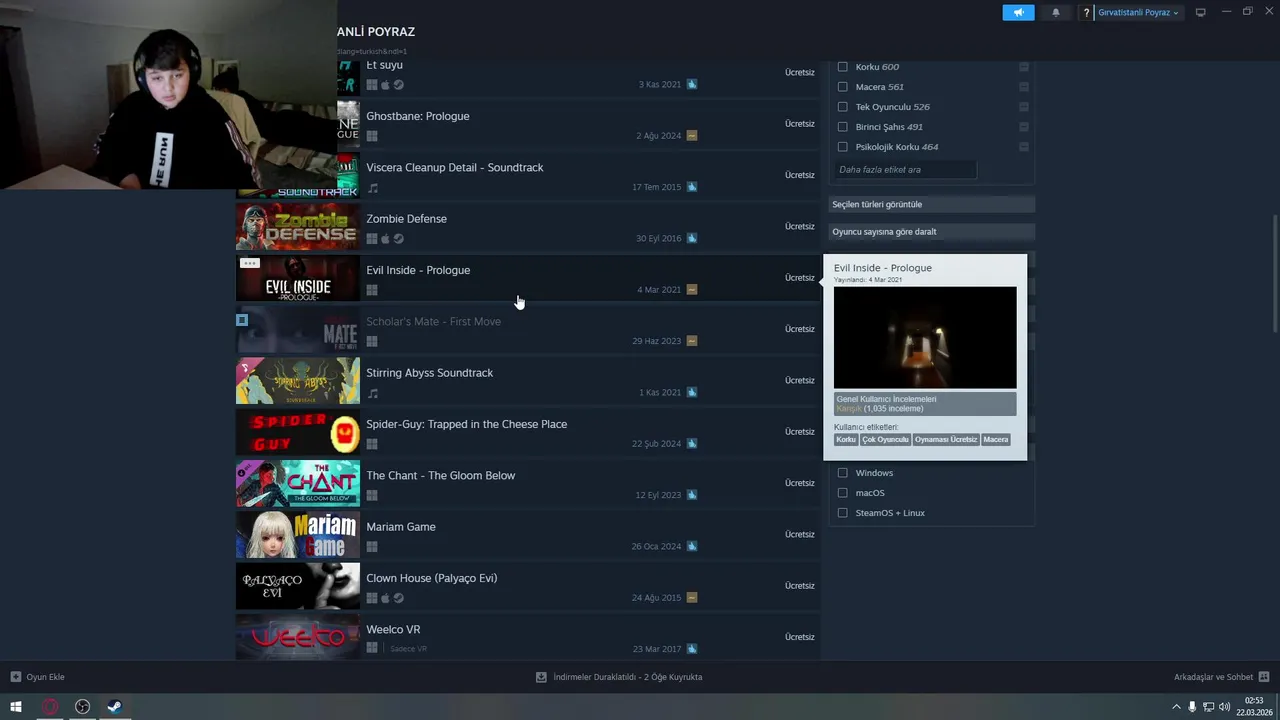This screenshot has height=720, width=1280.
Task: Open Steam announcements megaphone button
Action: pyautogui.click(x=1018, y=12)
